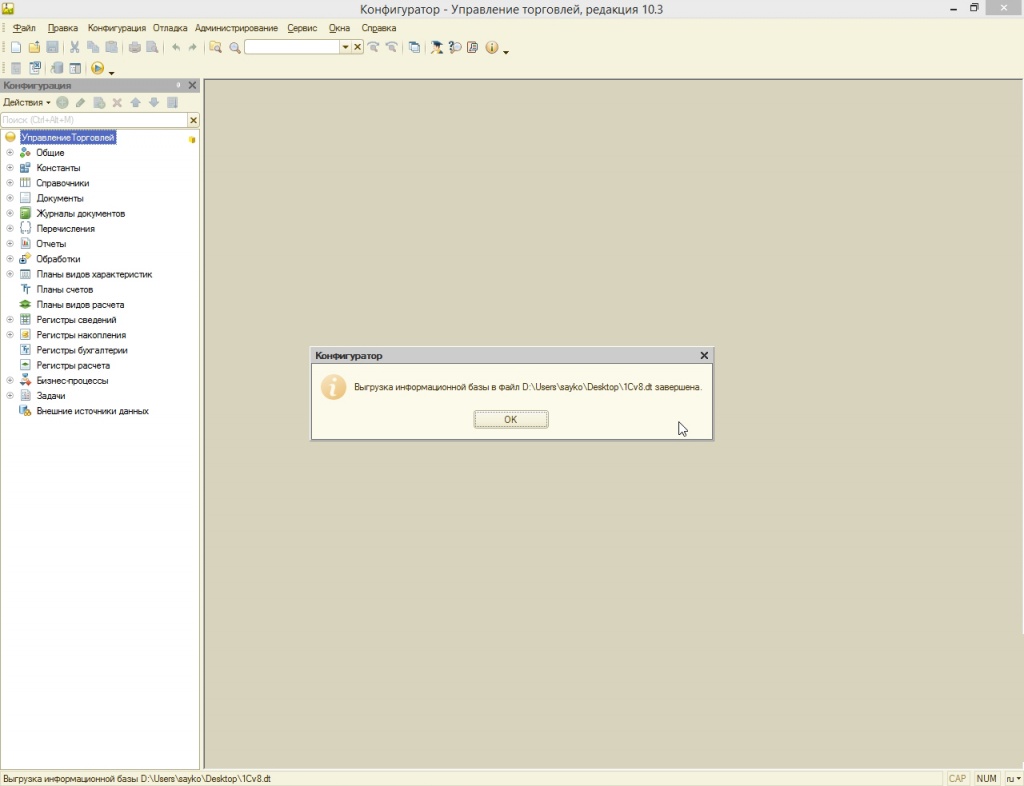The image size is (1024, 786).
Task: Click the Start debugging play icon
Action: [97, 68]
